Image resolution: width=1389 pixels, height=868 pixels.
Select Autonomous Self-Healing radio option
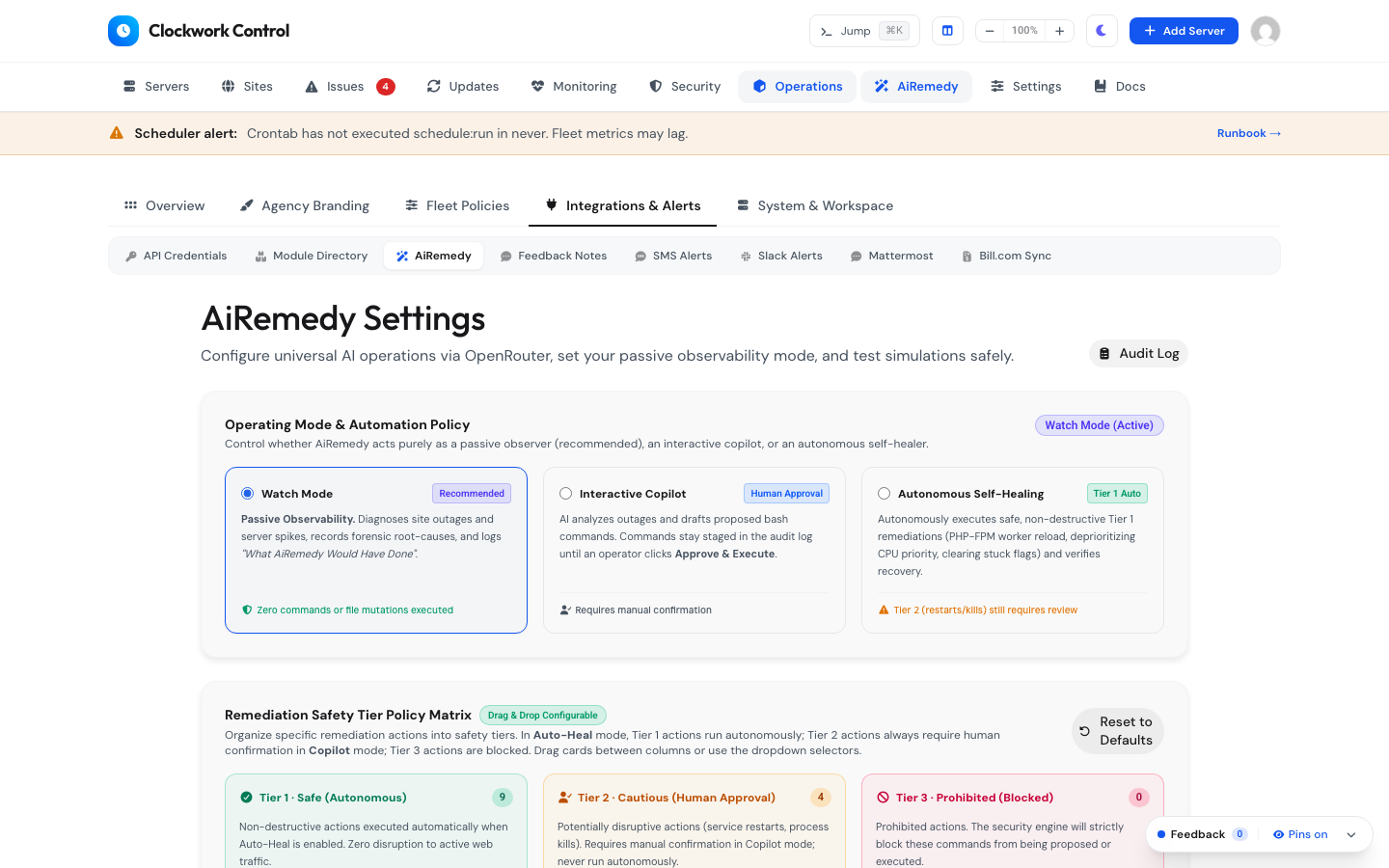pyautogui.click(x=885, y=494)
